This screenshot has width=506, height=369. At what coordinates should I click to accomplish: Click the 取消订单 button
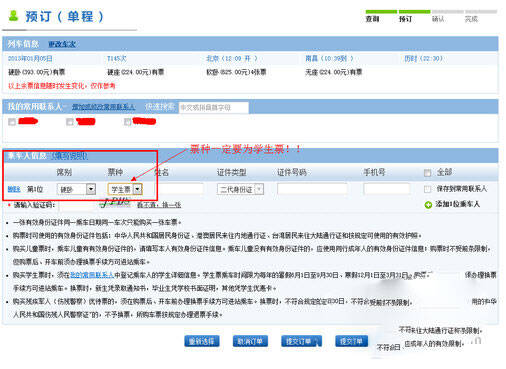point(250,341)
